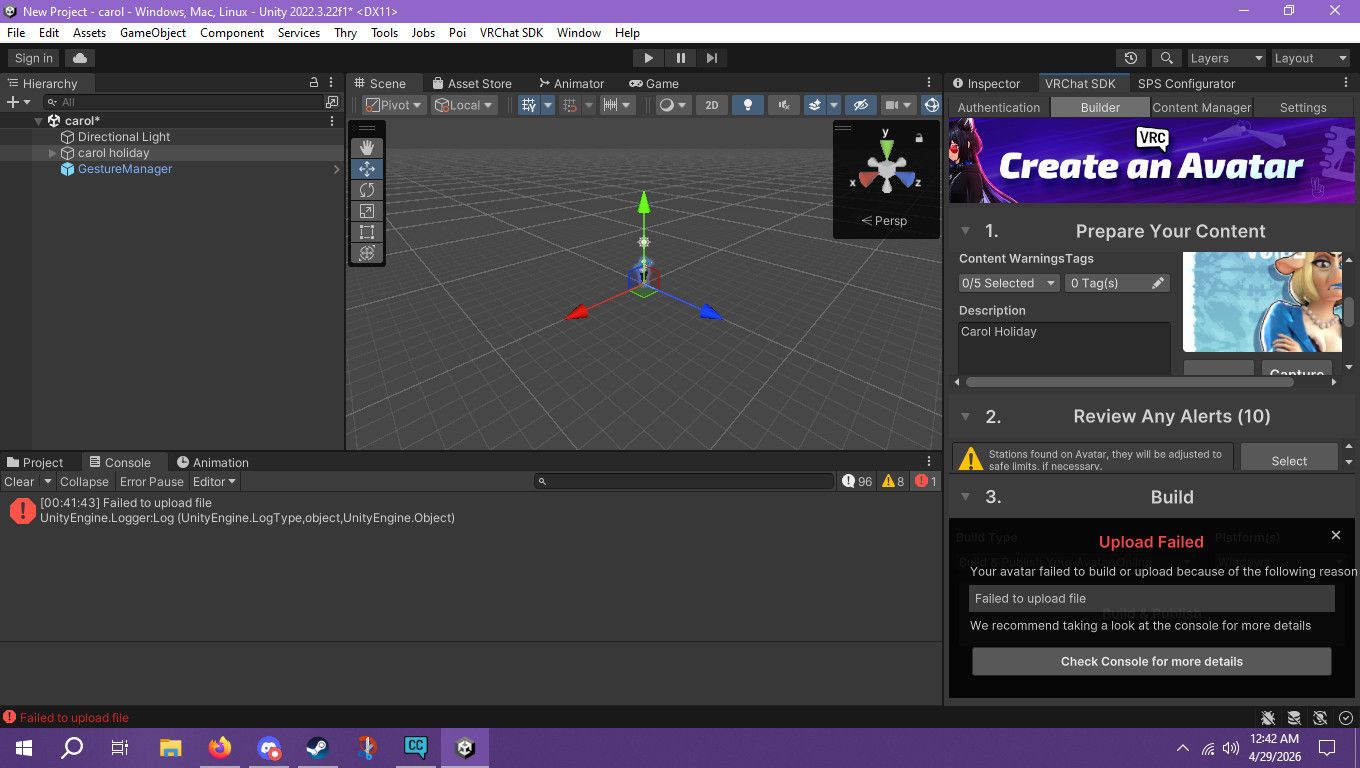Open the Pivot handle position dropdown
The height and width of the screenshot is (768, 1360).
[394, 105]
